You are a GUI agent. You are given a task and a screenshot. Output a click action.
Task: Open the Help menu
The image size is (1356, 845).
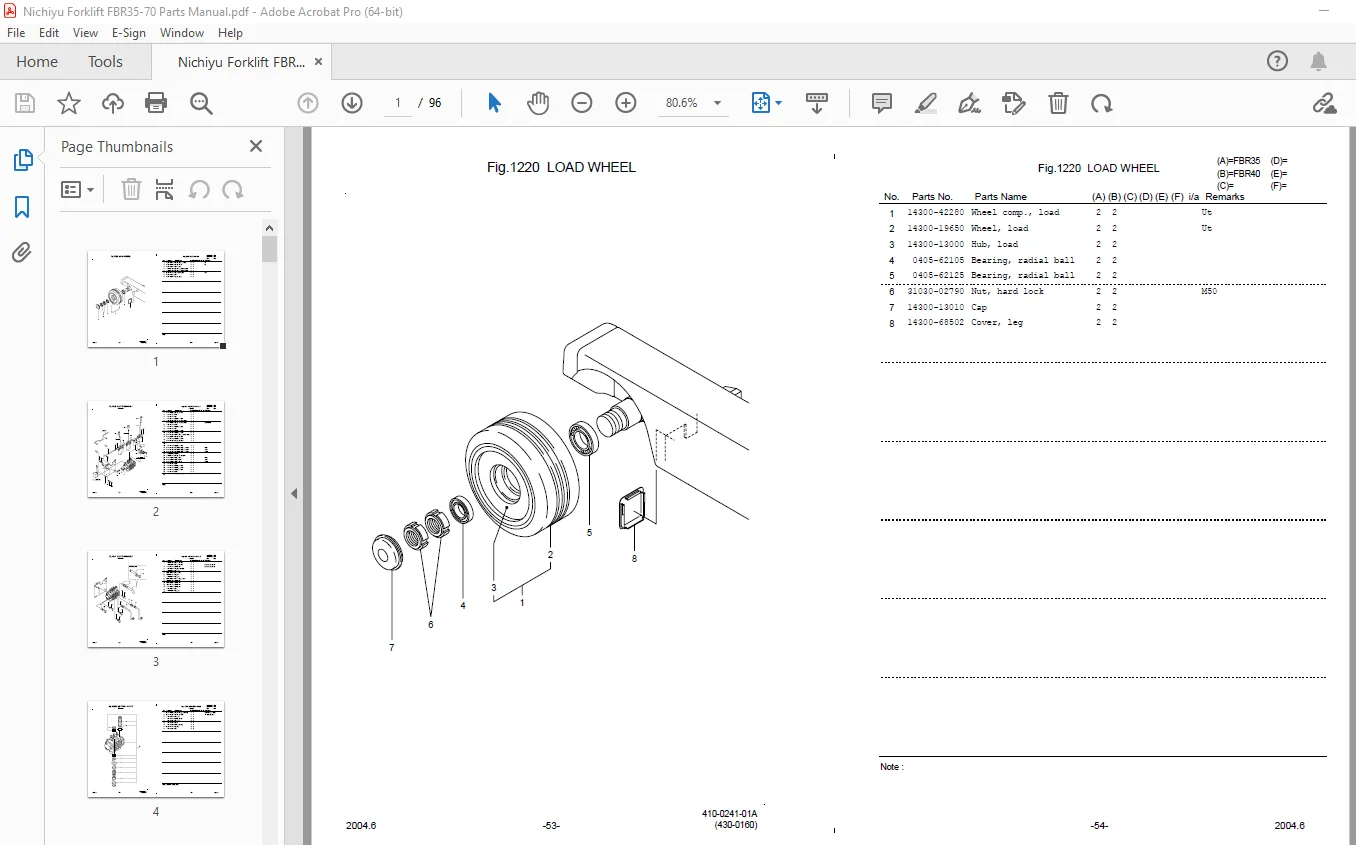[x=230, y=32]
